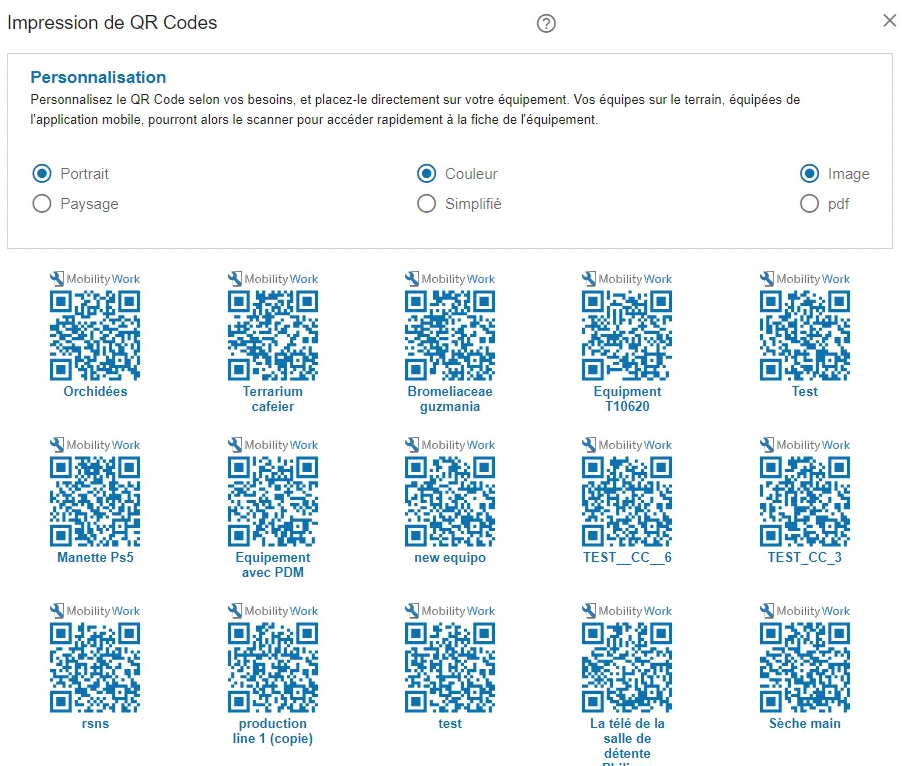Click the MobilityWork logo above Manette Ps5 QR code

click(x=95, y=445)
